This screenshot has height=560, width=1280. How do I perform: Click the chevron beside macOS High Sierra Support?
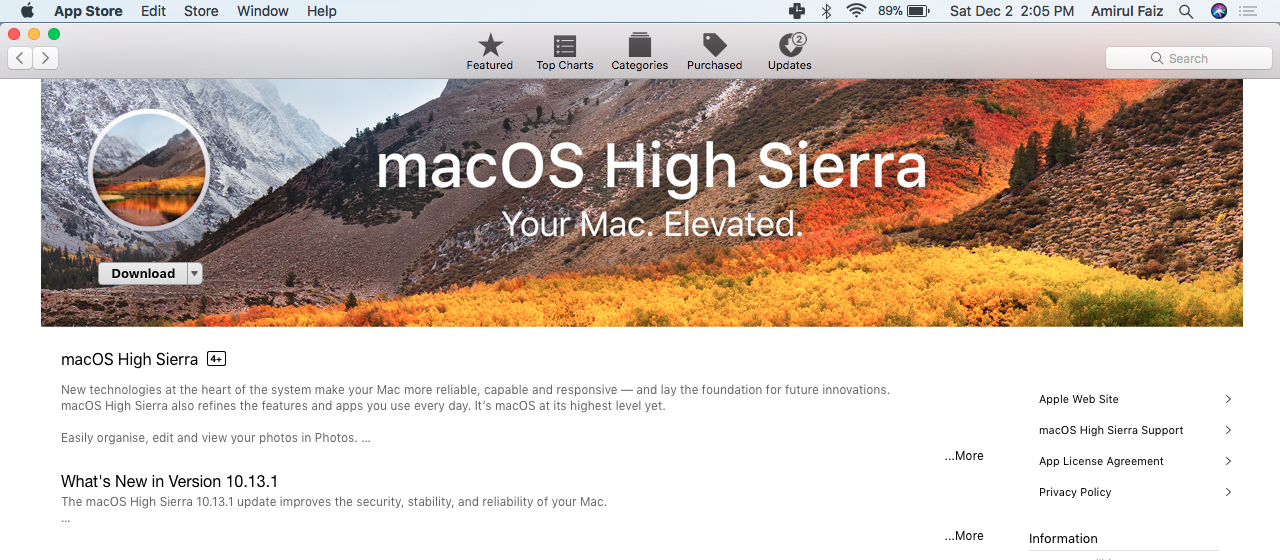[x=1228, y=430]
